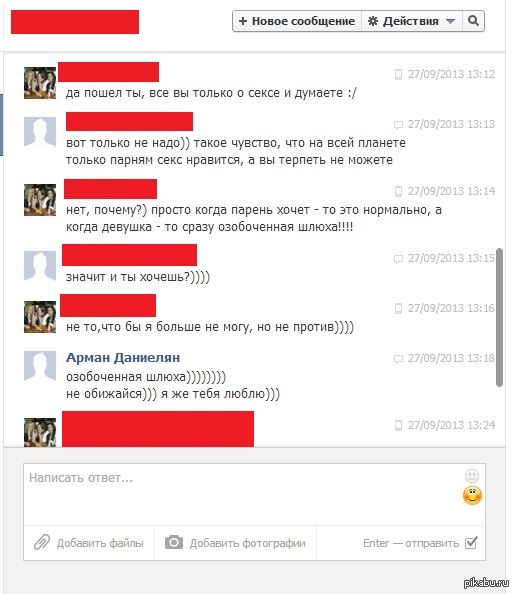Open Арман Даниелян profile link
Image resolution: width=514 pixels, height=594 pixels.
(x=123, y=357)
